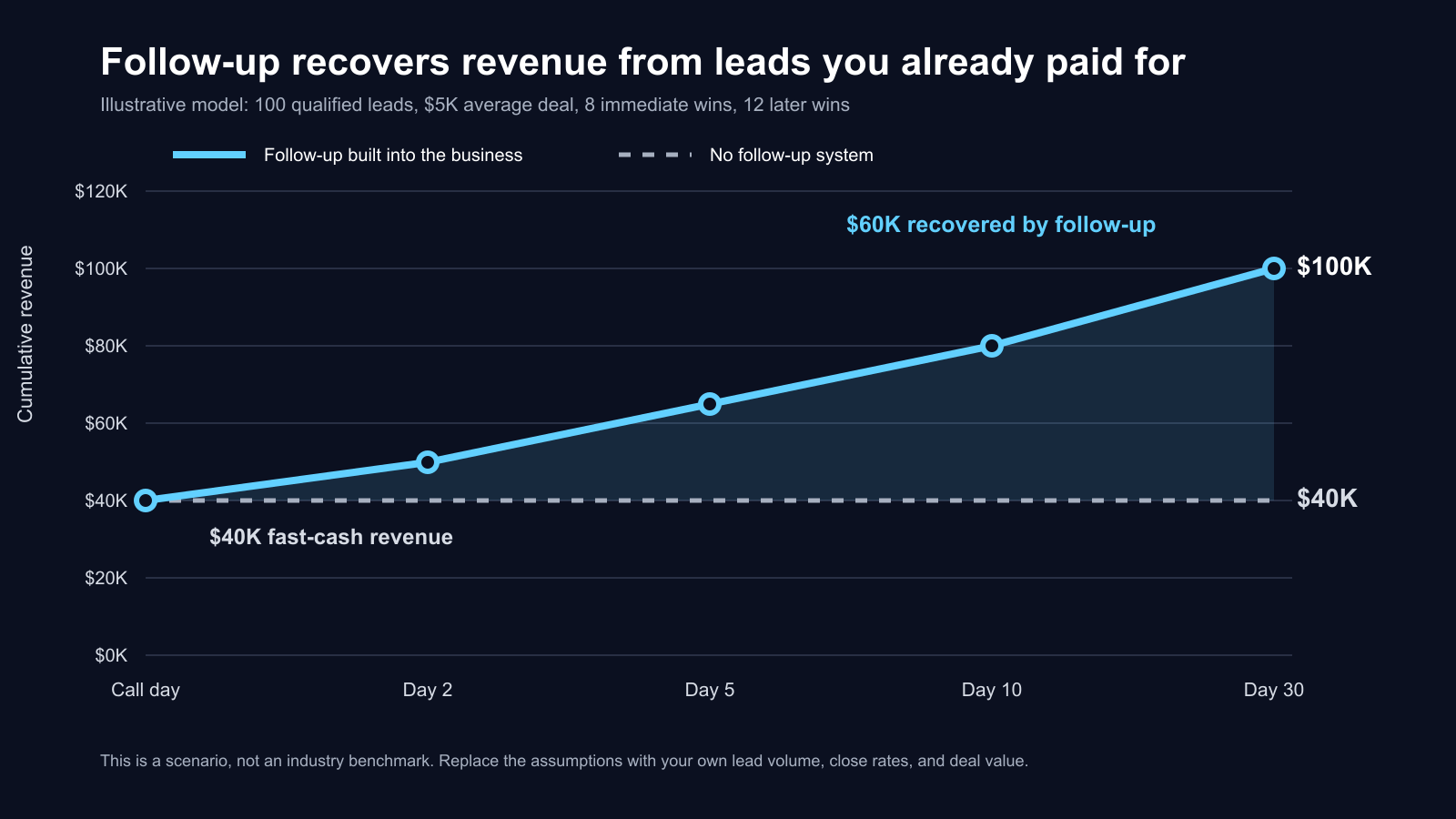
Task: Click the '$100K' y-axis tick label
Action: point(101,268)
